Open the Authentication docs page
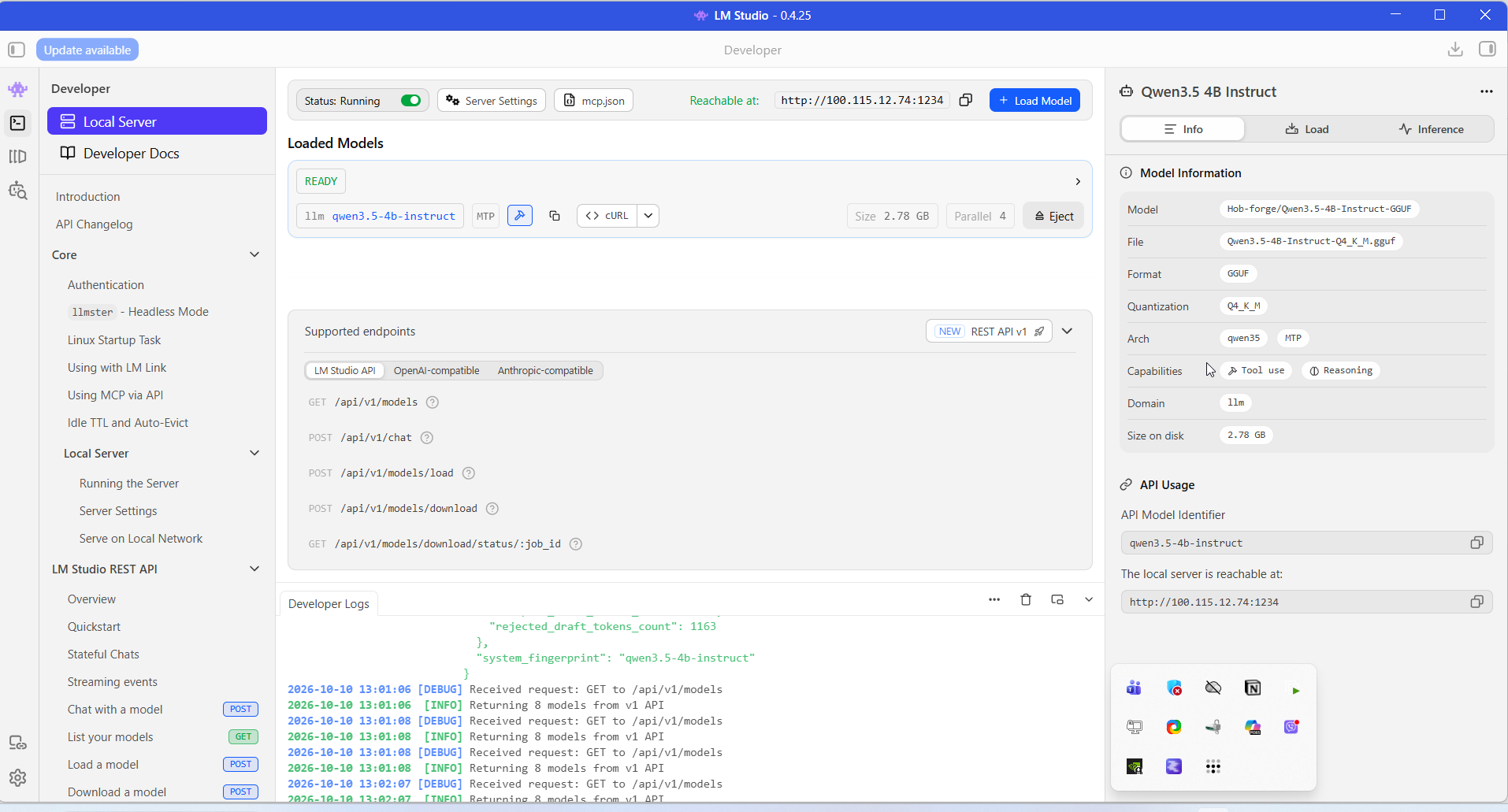 [x=106, y=285]
